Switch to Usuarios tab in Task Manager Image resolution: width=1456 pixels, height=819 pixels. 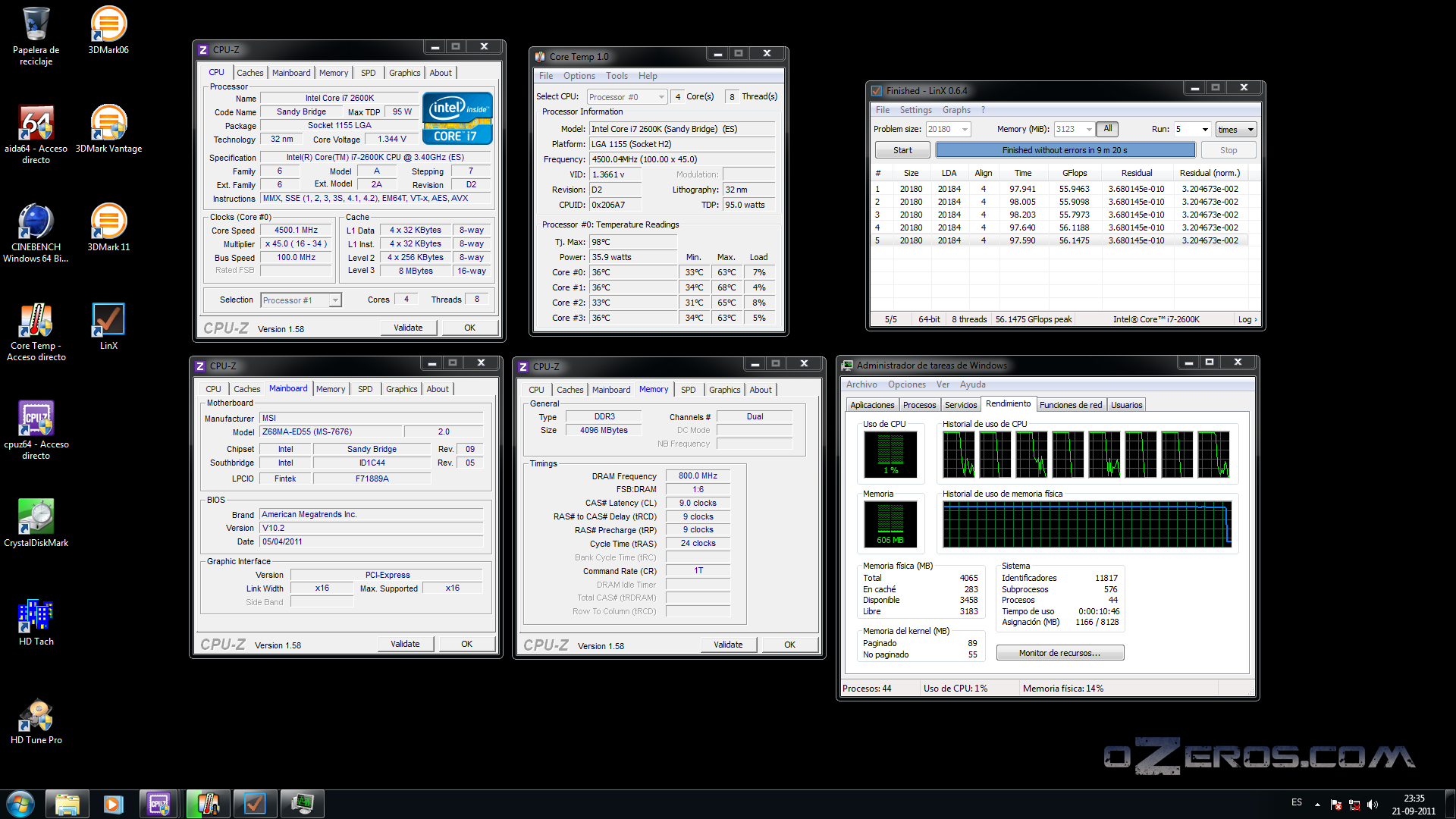coord(1126,405)
